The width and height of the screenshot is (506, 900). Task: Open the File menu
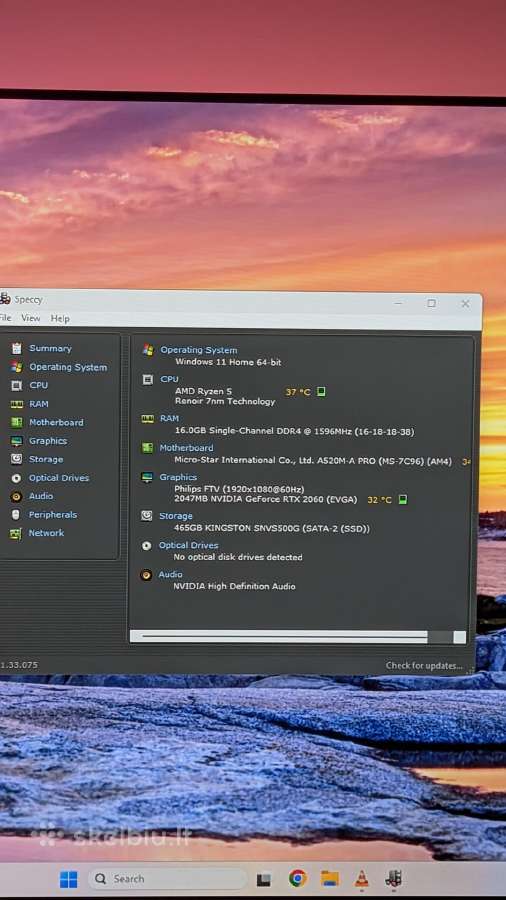pyautogui.click(x=6, y=318)
